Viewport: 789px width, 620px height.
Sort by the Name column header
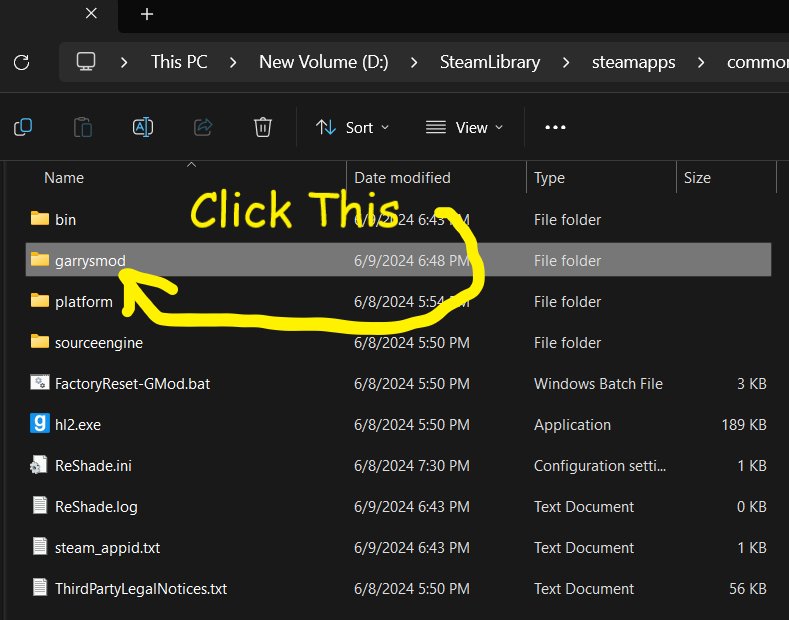[x=64, y=178]
